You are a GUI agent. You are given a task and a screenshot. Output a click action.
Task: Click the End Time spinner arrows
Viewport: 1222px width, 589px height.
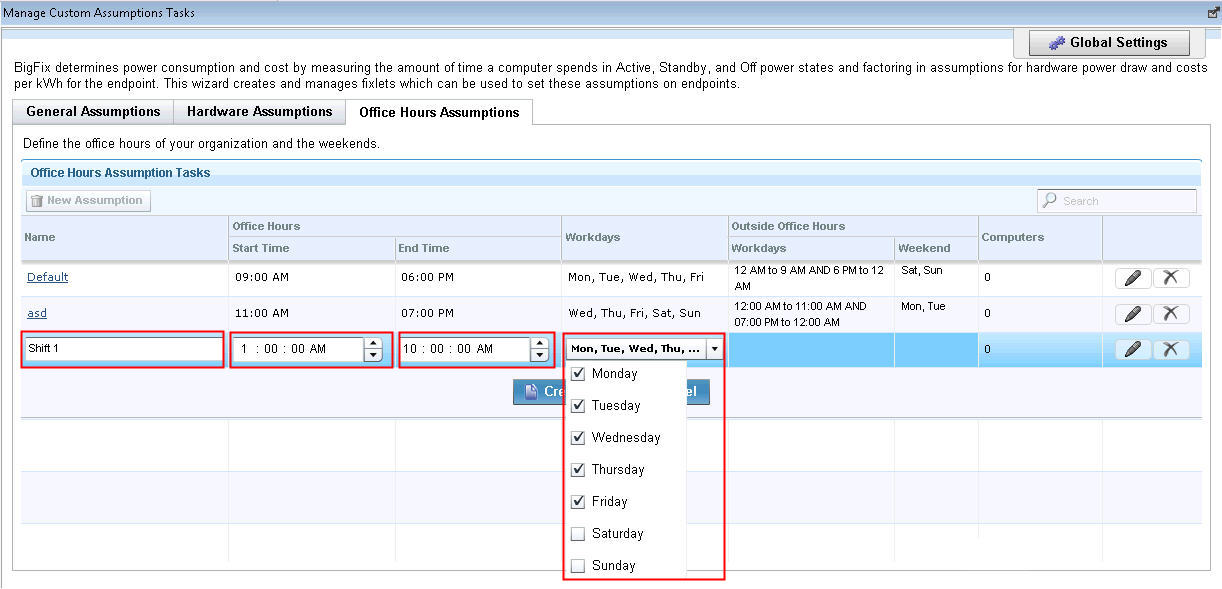point(540,349)
